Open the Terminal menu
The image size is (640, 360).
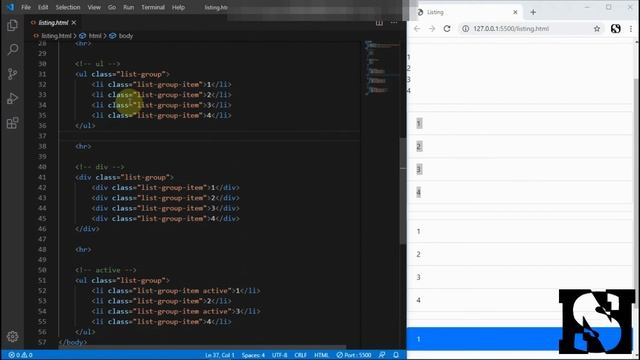(153, 7)
